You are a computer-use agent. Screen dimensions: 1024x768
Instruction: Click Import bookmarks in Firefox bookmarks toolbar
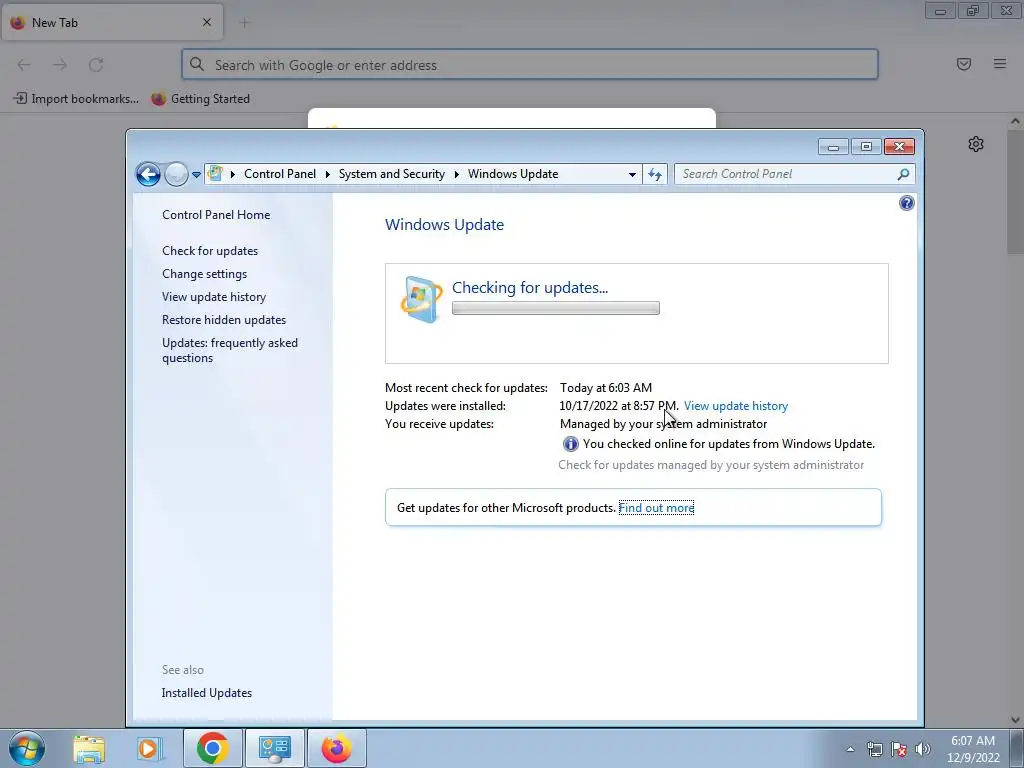coord(76,99)
